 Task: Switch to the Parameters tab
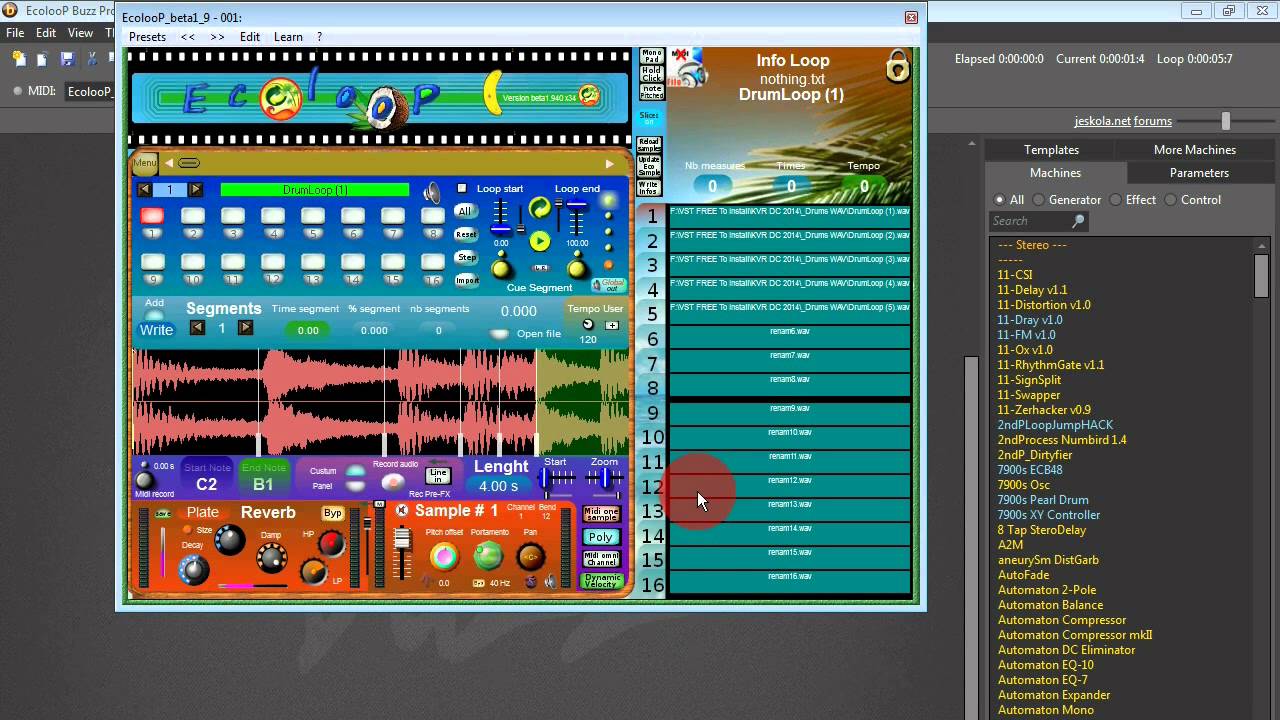[x=1199, y=173]
